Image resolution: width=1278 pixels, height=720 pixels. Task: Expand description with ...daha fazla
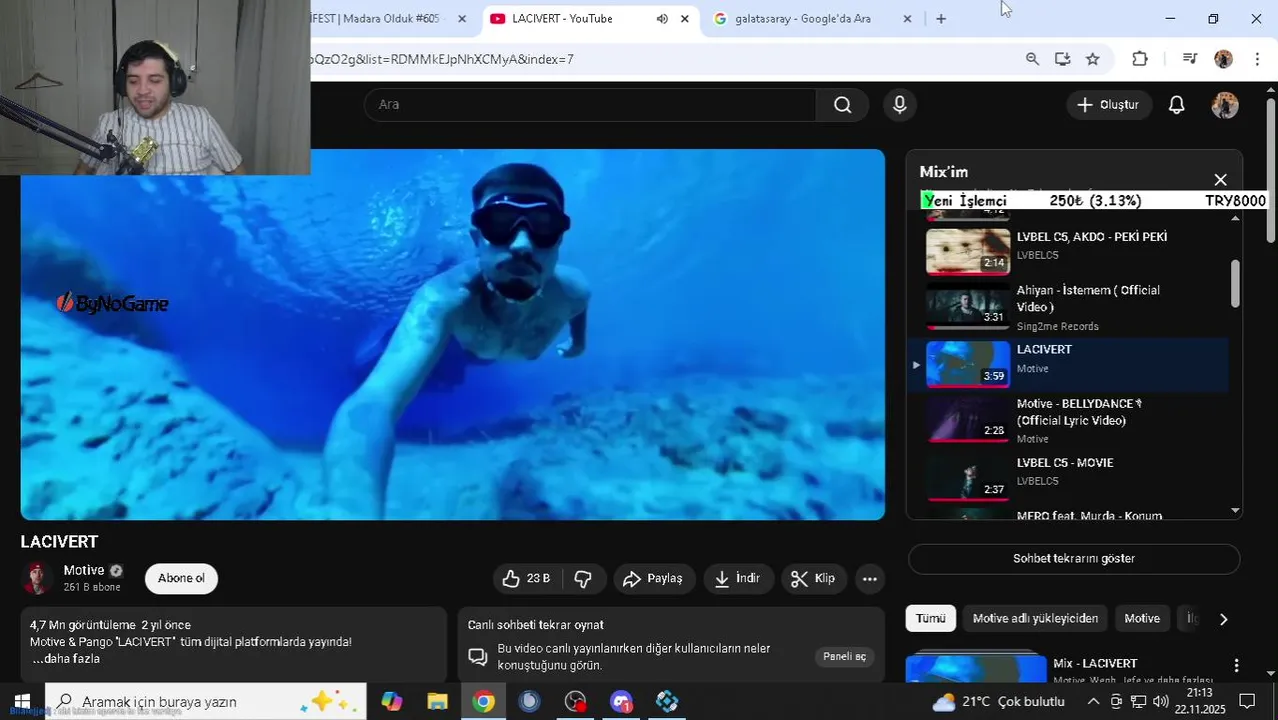[66, 659]
